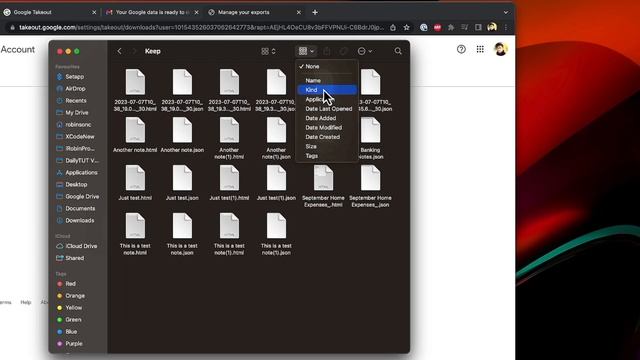Screen dimensions: 640x360
Task: Open My Drive in Finder sidebar
Action: coord(77,112)
